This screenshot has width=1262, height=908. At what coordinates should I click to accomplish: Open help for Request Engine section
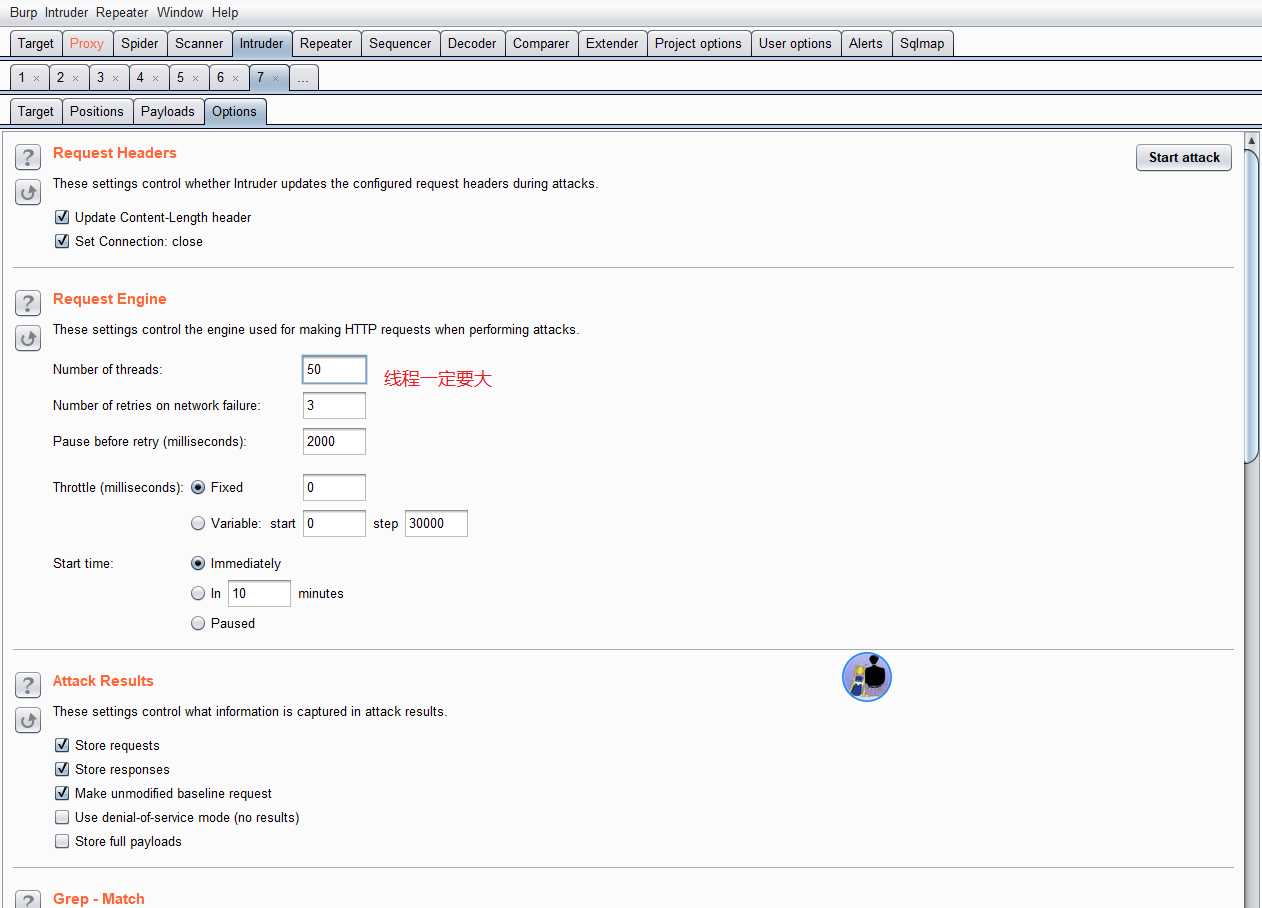tap(28, 303)
